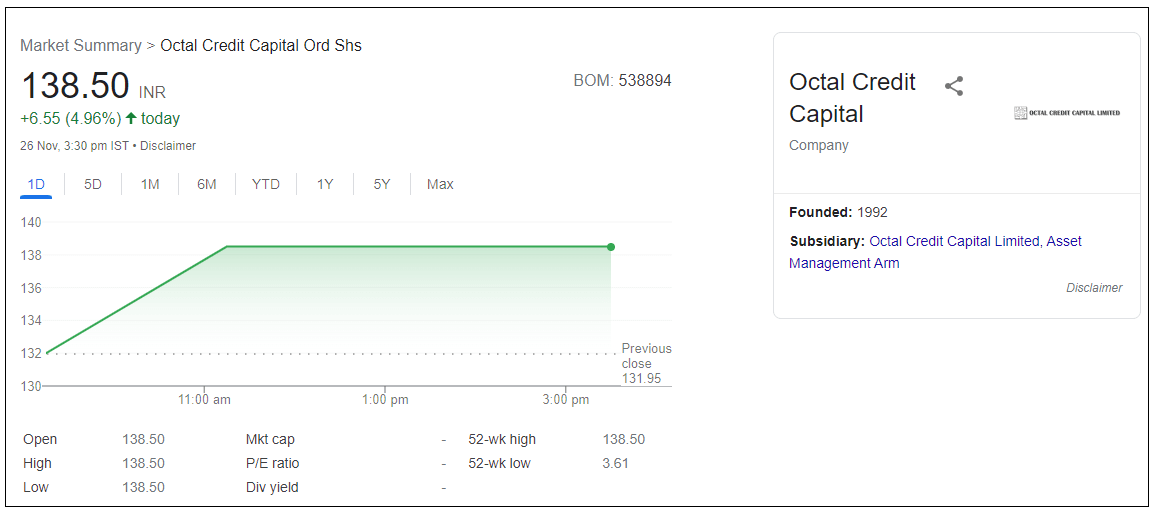Click the Previous close 131.95 label
Screen dimensions: 1154x513
point(646,364)
